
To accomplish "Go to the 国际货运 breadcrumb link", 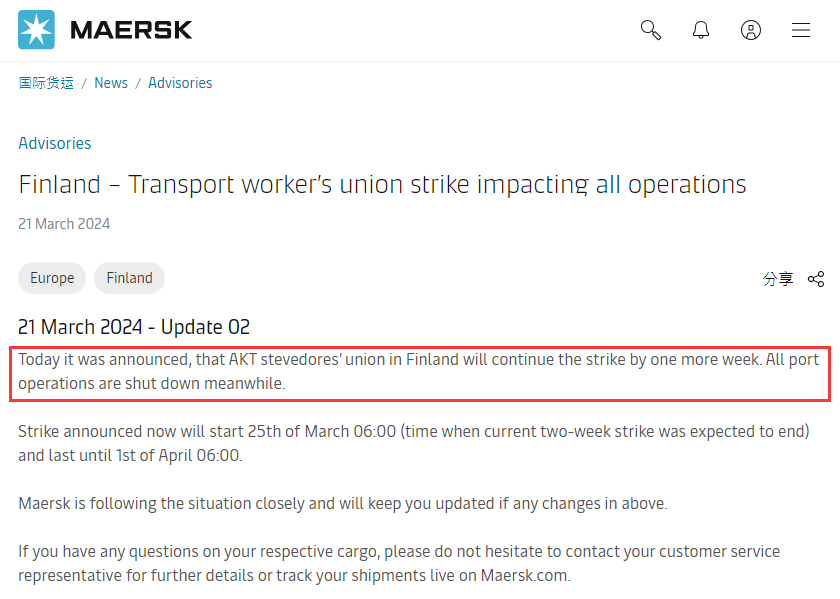I will tap(46, 83).
